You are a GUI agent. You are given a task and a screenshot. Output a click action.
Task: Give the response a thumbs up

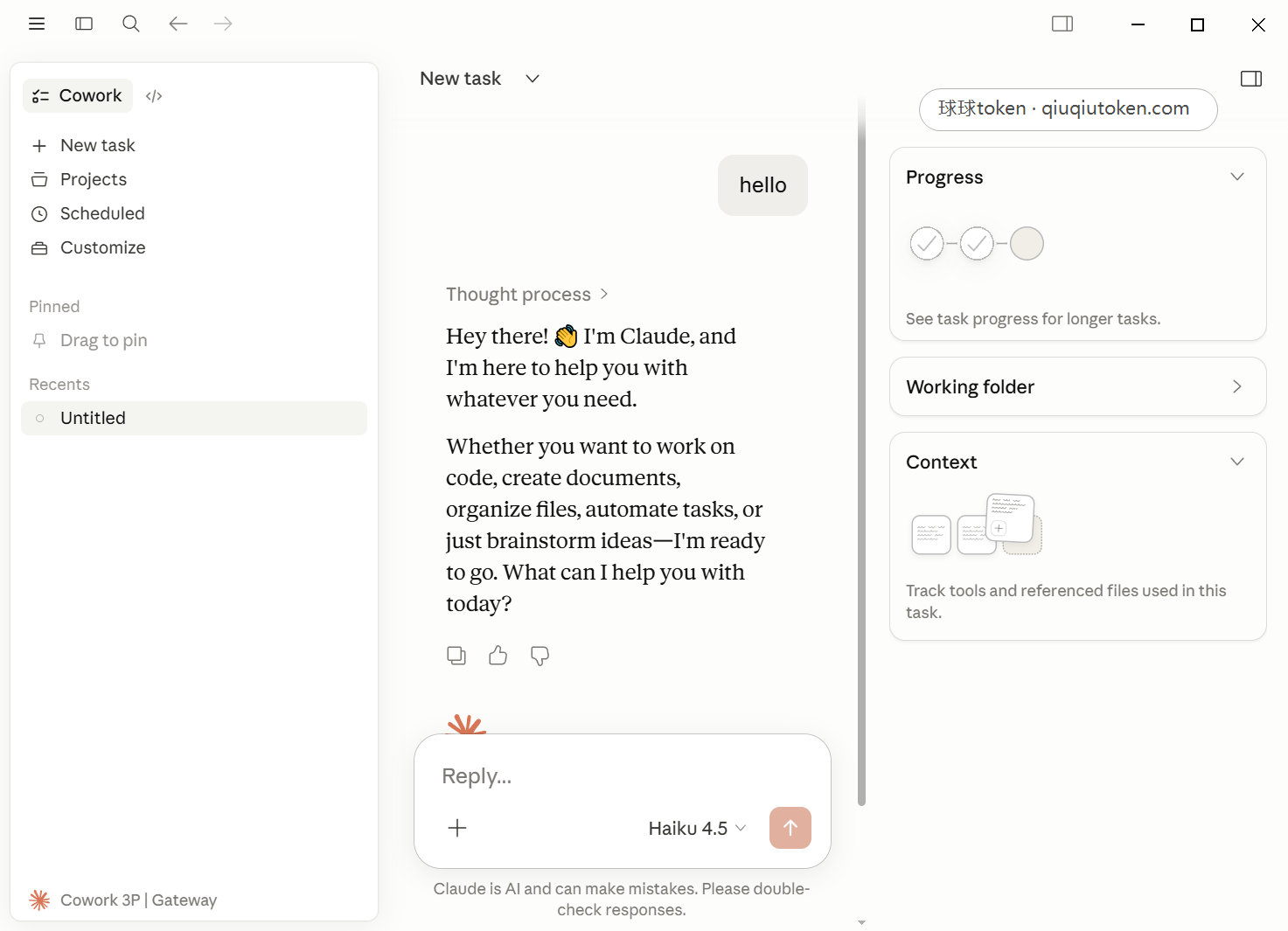click(x=498, y=656)
